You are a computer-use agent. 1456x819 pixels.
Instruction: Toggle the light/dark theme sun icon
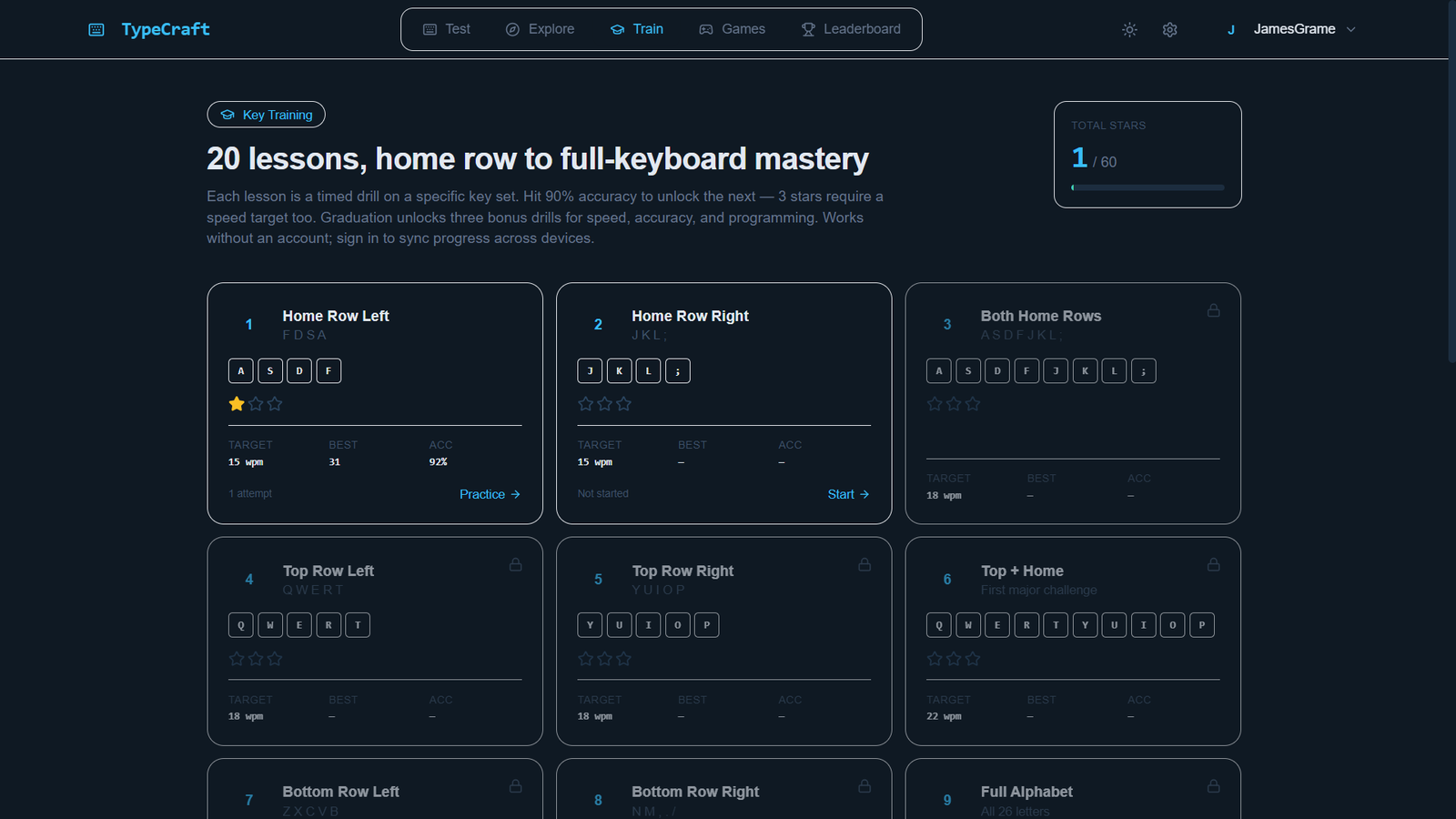coord(1129,30)
